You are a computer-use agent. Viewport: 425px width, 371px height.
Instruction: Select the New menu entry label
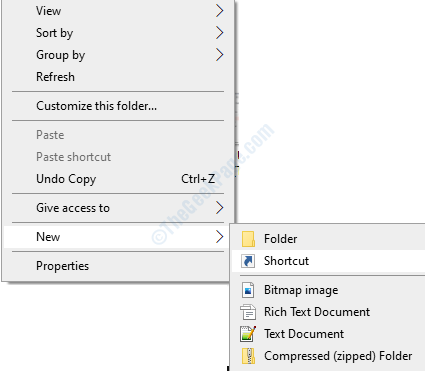(48, 237)
